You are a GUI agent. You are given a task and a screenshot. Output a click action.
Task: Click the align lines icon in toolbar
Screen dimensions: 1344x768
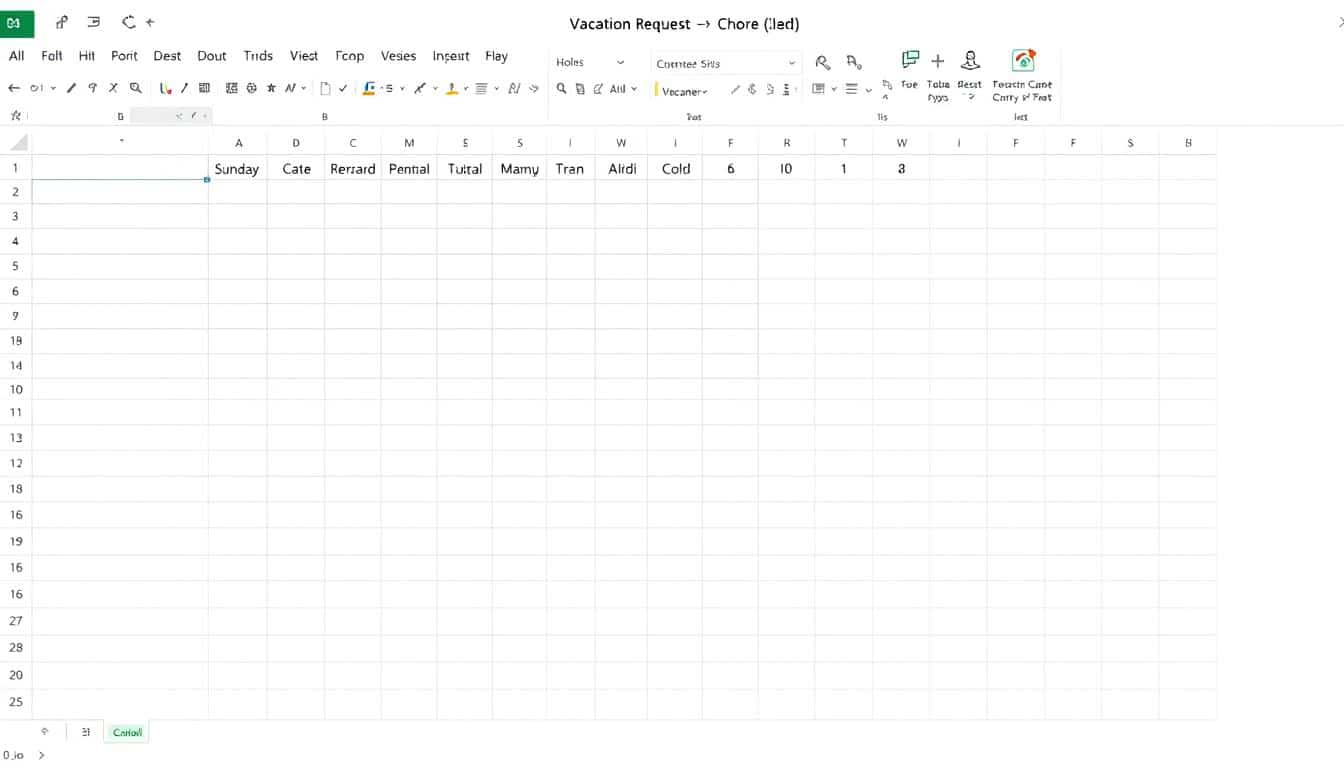[481, 88]
